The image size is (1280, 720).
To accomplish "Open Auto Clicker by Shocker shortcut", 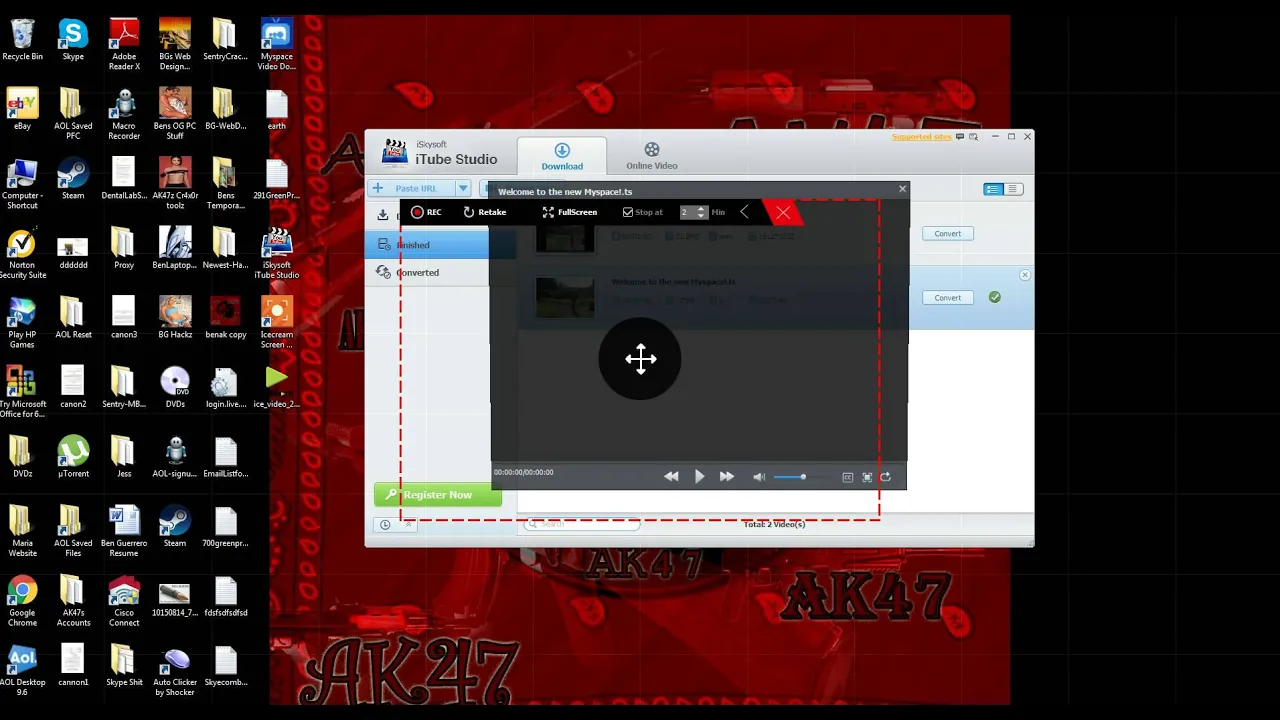I will point(175,671).
